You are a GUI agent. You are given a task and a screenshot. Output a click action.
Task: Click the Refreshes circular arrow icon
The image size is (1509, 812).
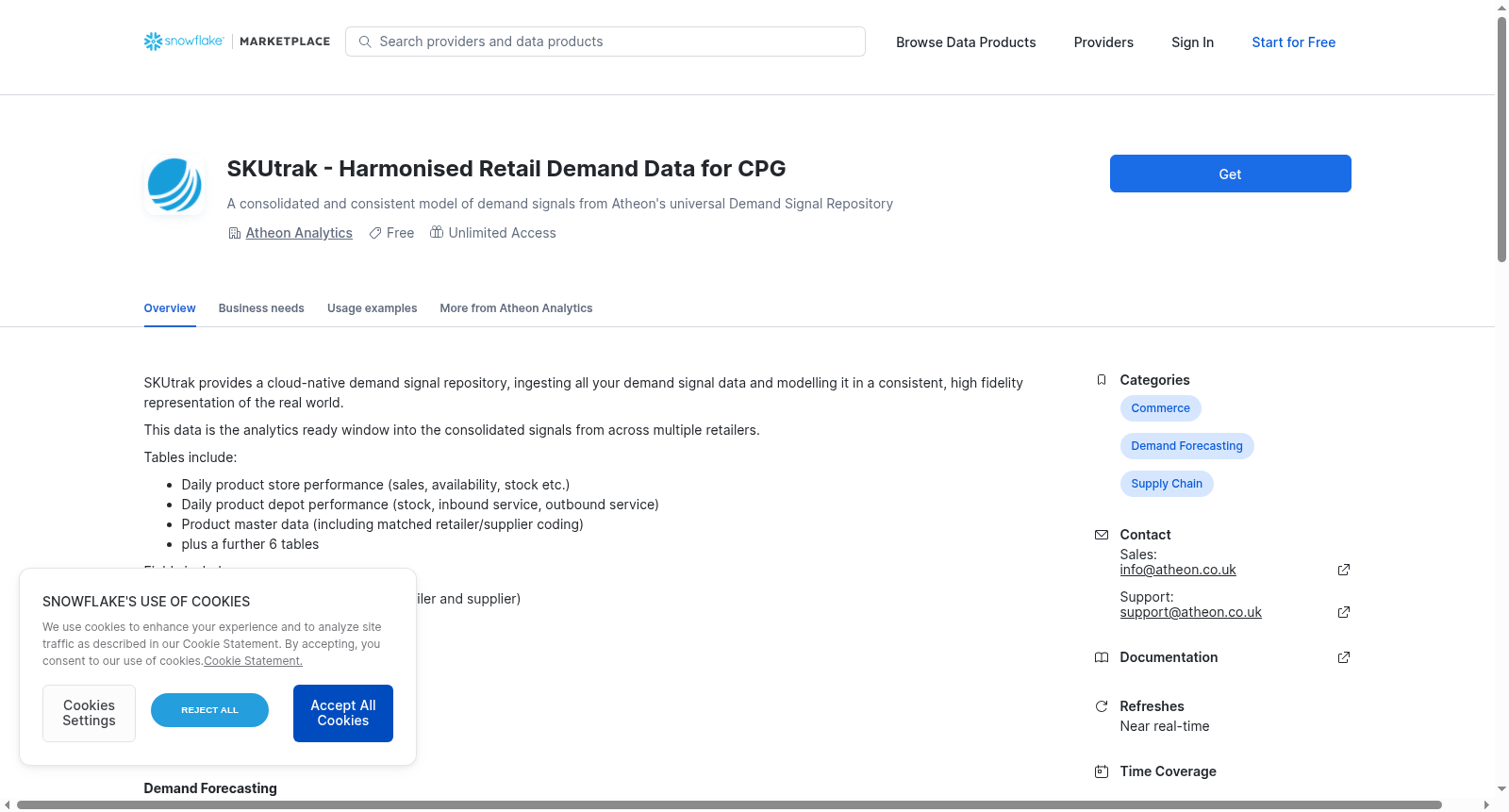point(1102,706)
